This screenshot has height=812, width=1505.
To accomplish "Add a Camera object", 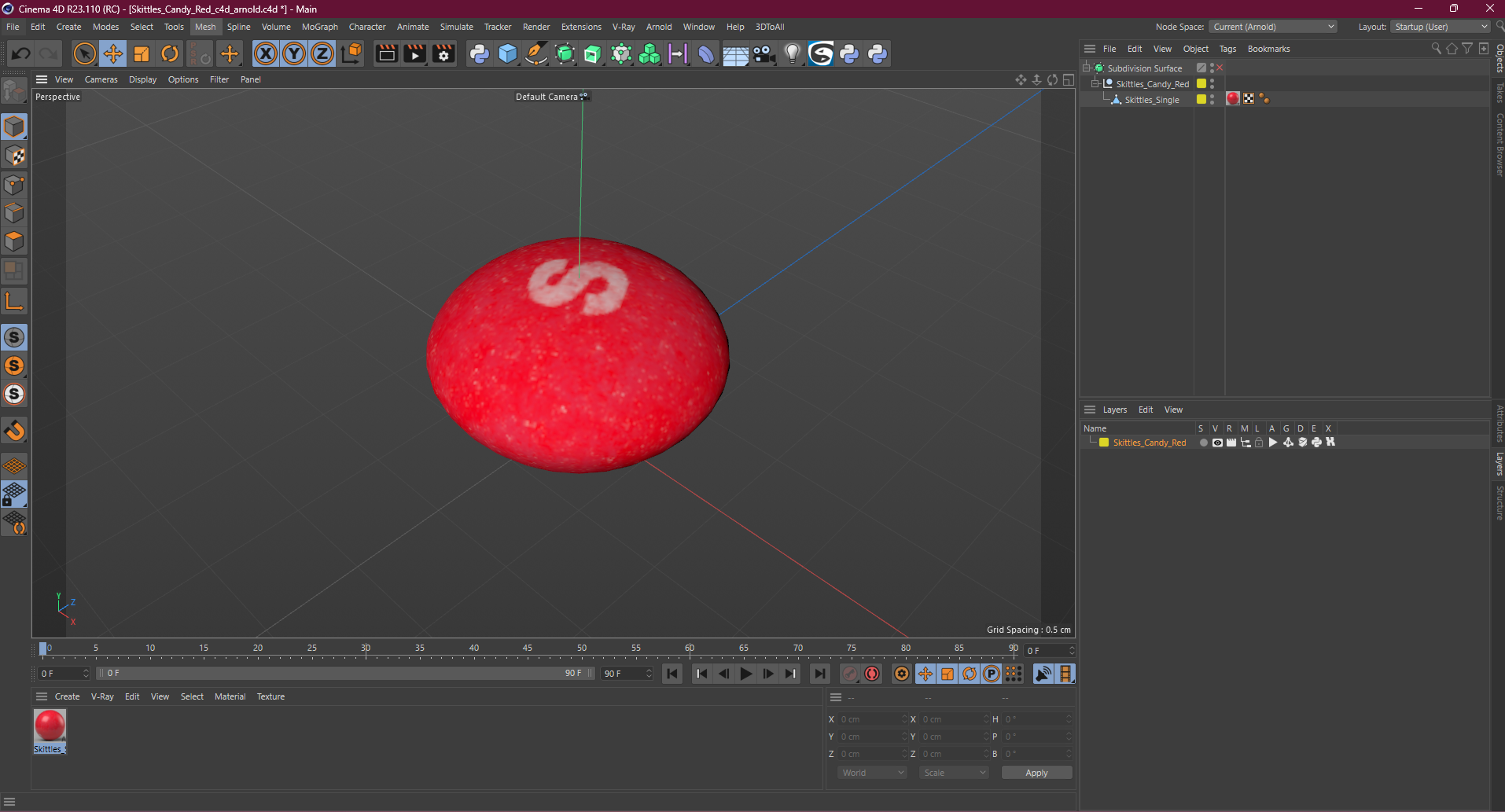I will (x=764, y=53).
